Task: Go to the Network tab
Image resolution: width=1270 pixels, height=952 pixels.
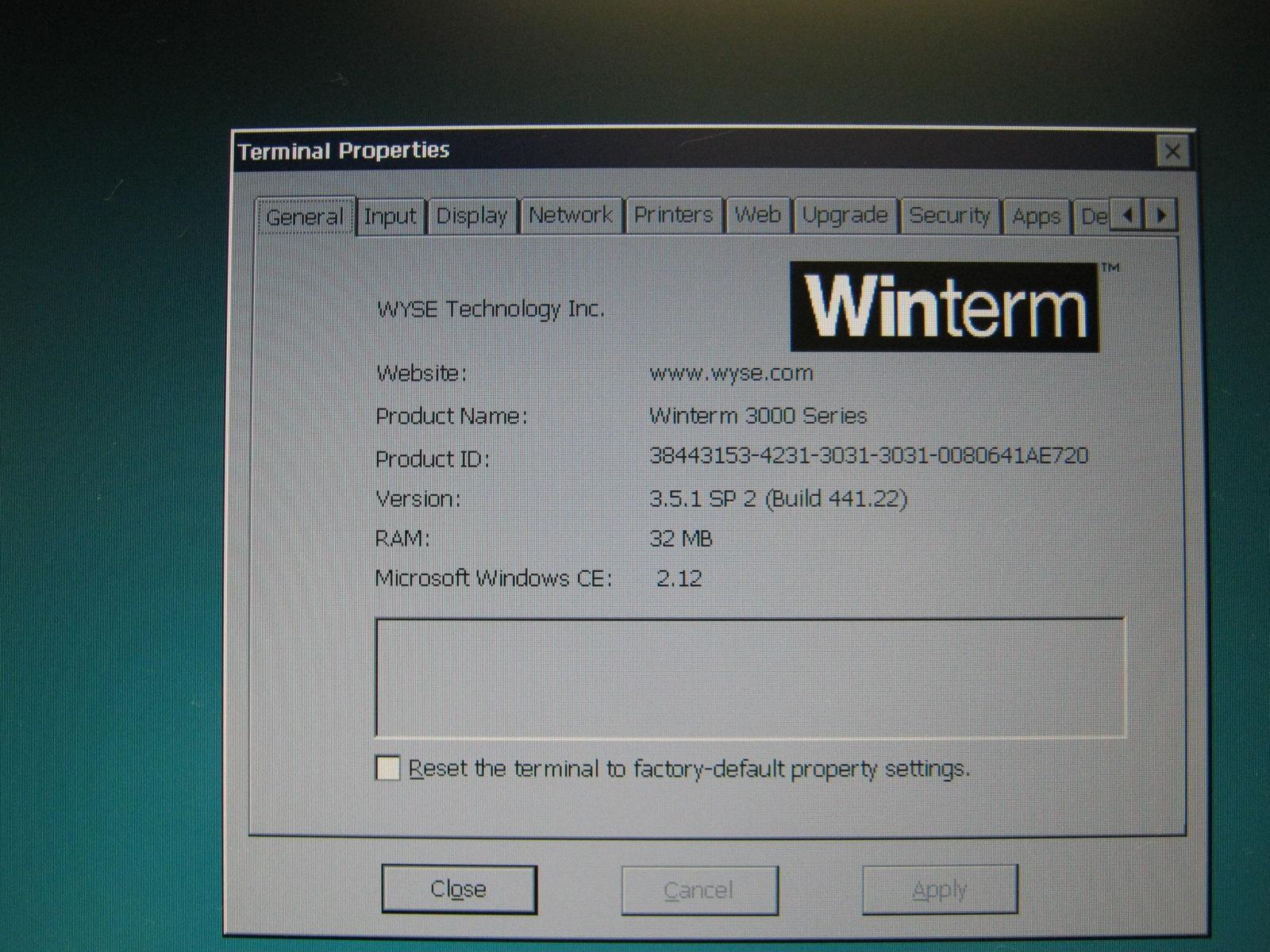Action: [x=571, y=215]
